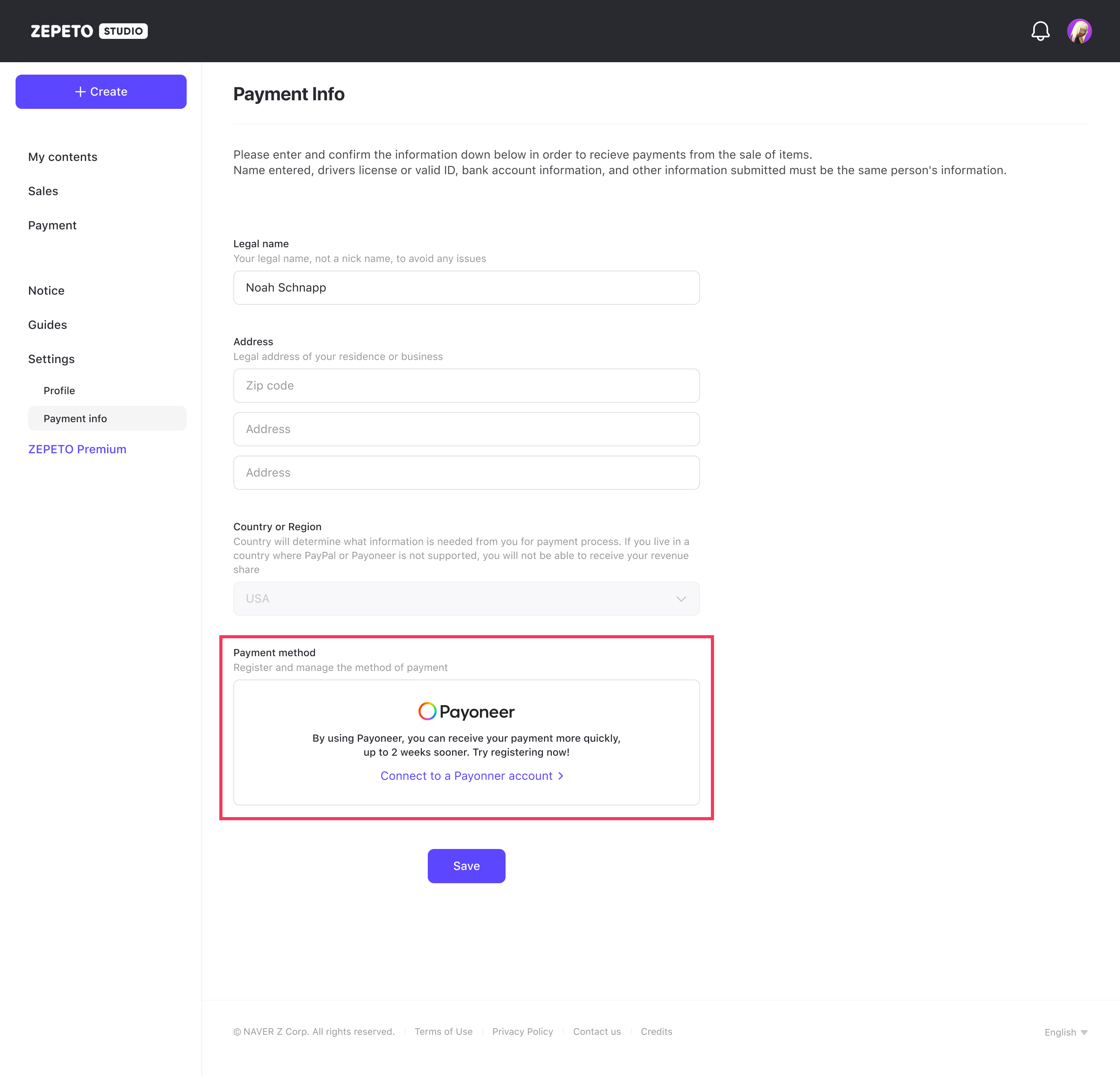The image size is (1120, 1076).
Task: Open Contact us footer link
Action: 597,1031
